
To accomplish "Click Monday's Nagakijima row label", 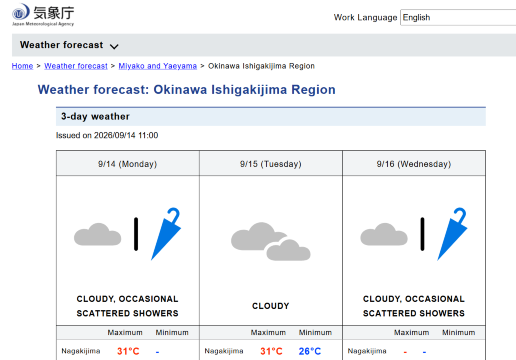I will pos(81,351).
